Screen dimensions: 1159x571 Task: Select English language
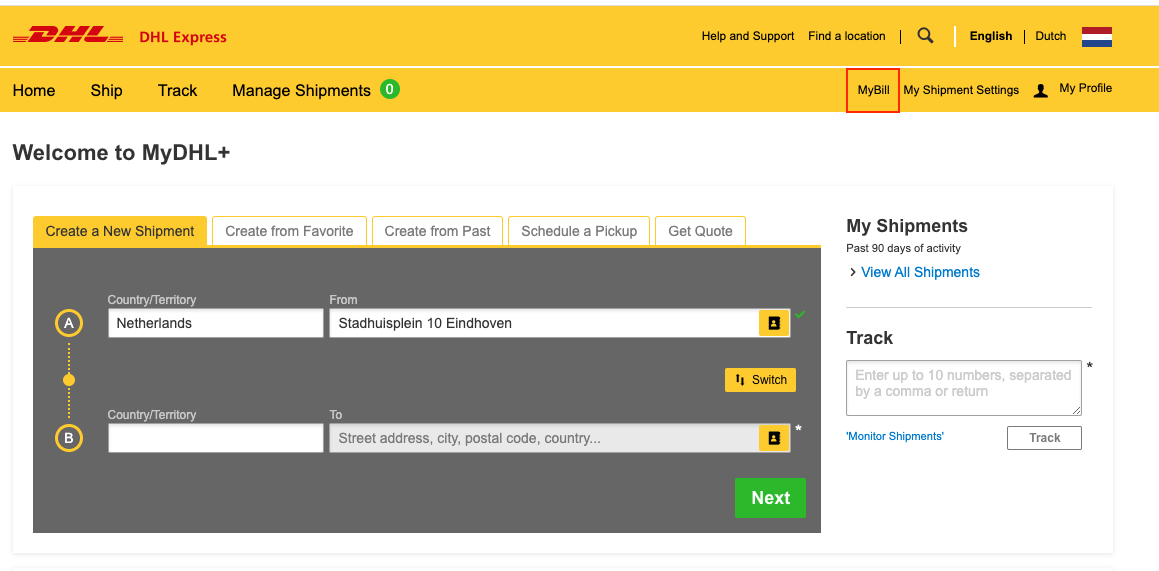coord(990,36)
